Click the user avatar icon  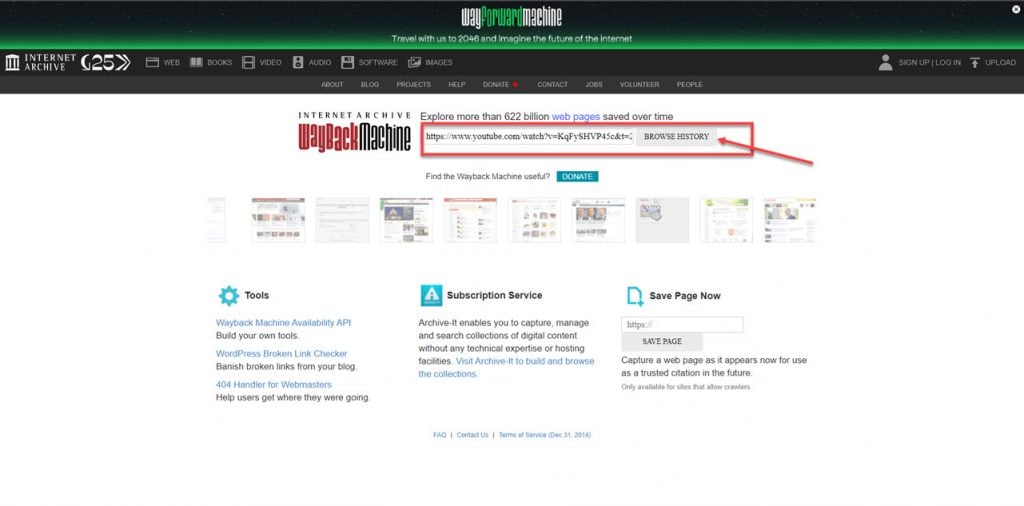886,63
